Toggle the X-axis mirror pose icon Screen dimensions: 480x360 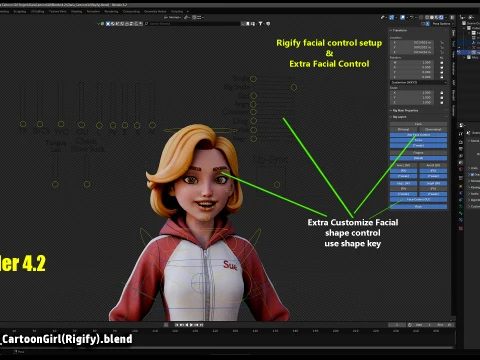tap(427, 24)
